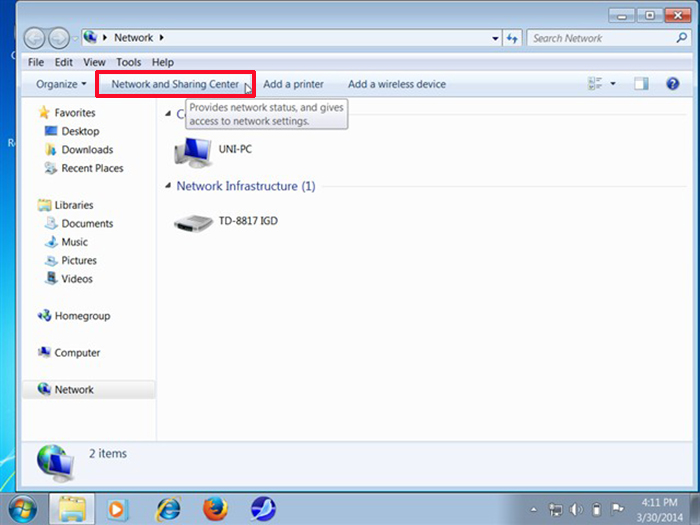The width and height of the screenshot is (700, 525).
Task: Change your view icon in toolbar
Action: [595, 83]
